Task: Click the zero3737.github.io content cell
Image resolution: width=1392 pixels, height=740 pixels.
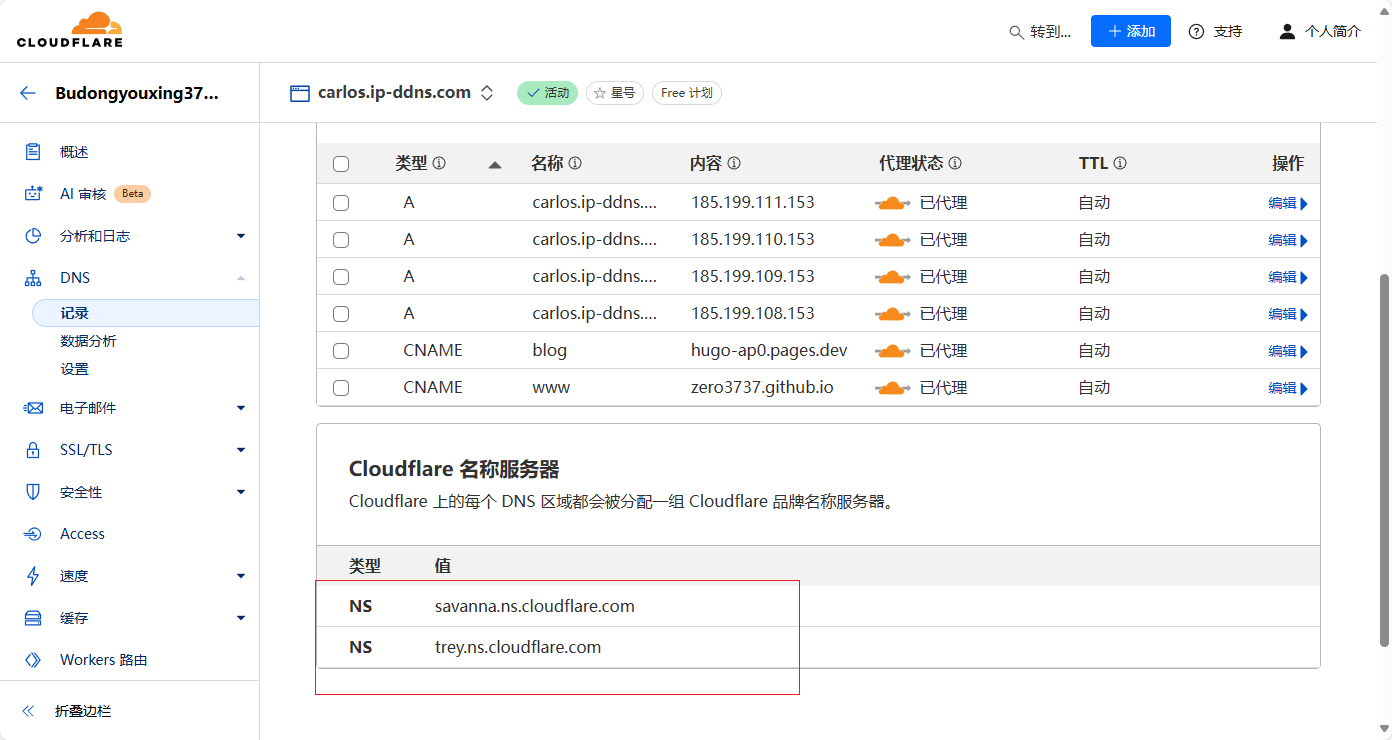Action: tap(762, 387)
